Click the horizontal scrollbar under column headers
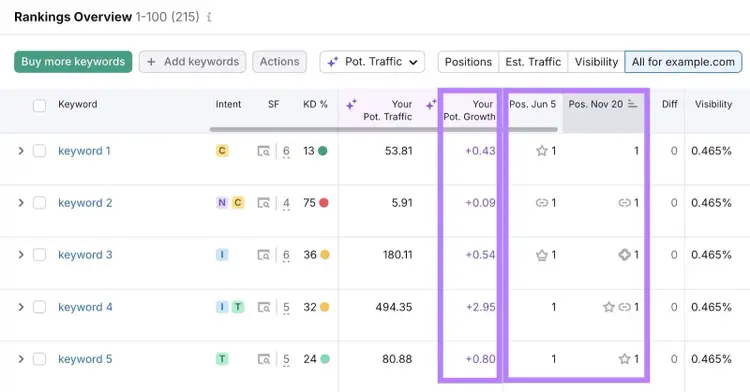 (384, 130)
